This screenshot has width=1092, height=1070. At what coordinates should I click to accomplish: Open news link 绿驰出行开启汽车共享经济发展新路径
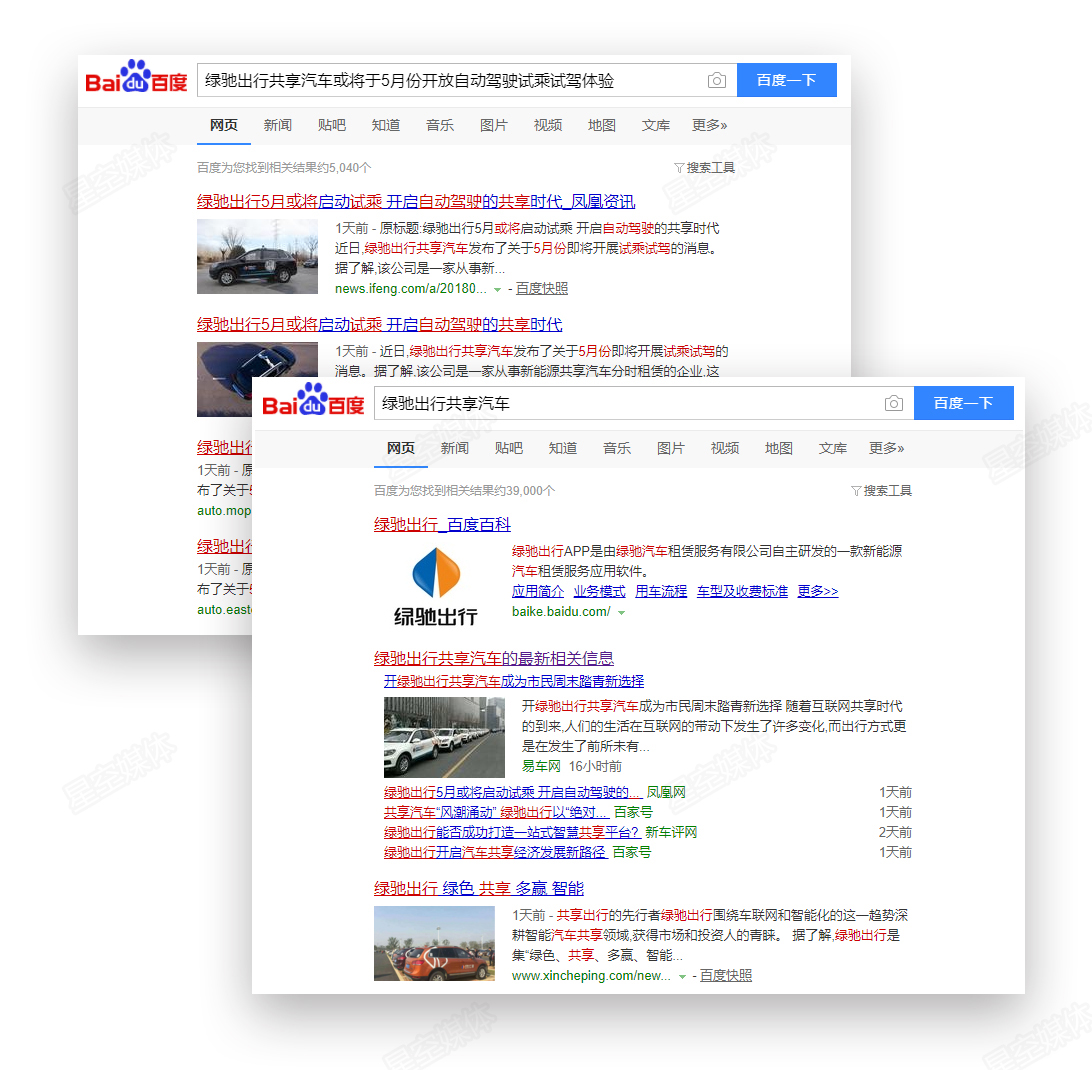495,853
